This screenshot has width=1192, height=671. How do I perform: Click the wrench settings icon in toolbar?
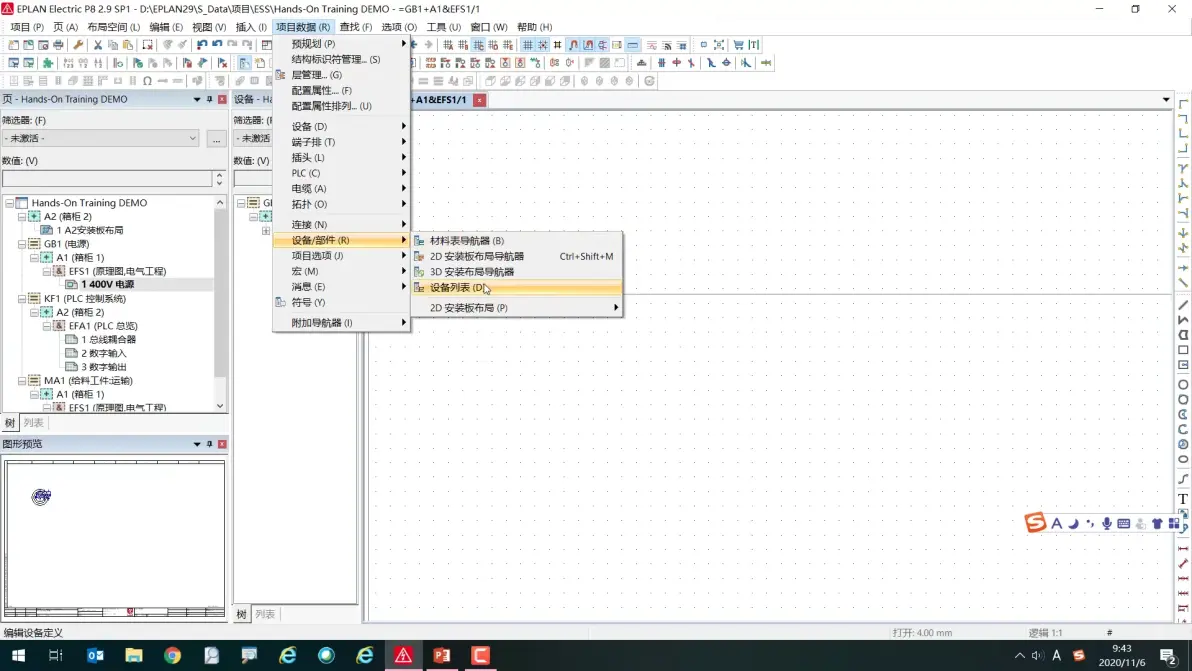click(78, 45)
